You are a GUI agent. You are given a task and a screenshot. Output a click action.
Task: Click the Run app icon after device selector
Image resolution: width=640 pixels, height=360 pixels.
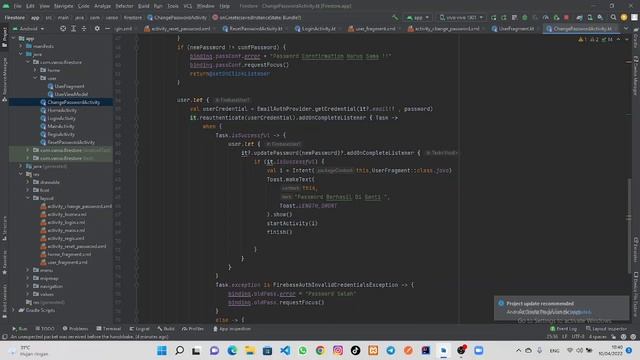493,18
